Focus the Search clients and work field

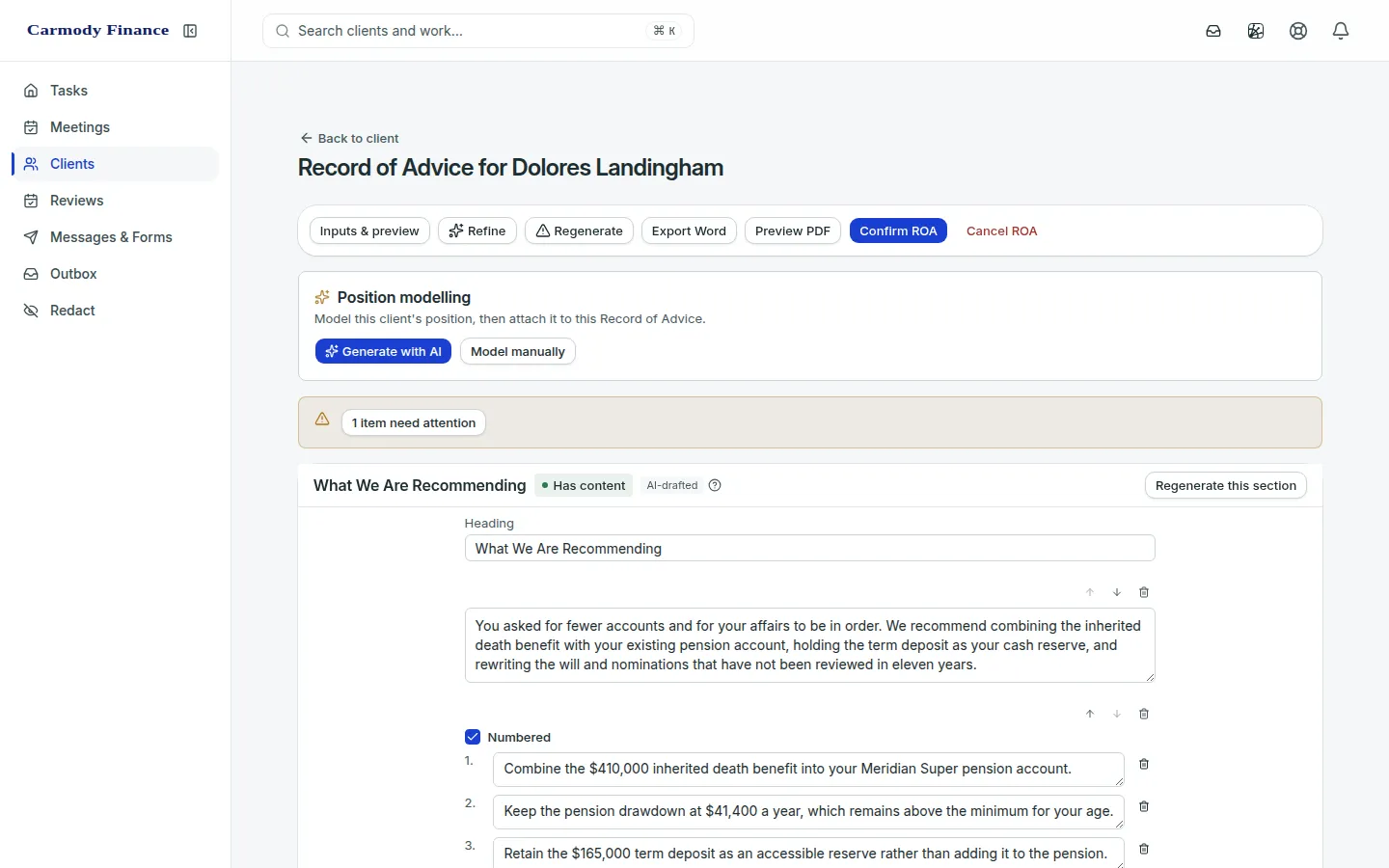coord(478,31)
